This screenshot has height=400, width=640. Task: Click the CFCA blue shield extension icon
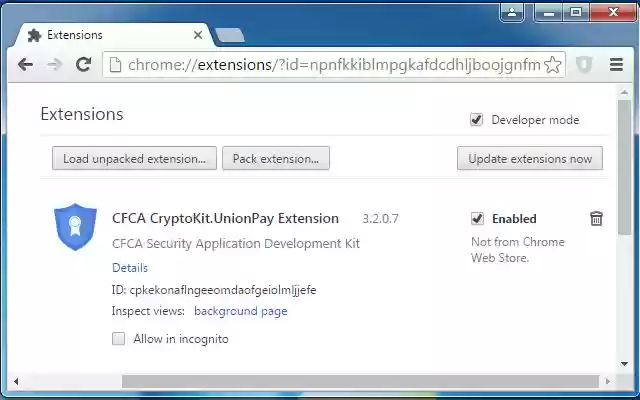tap(76, 227)
